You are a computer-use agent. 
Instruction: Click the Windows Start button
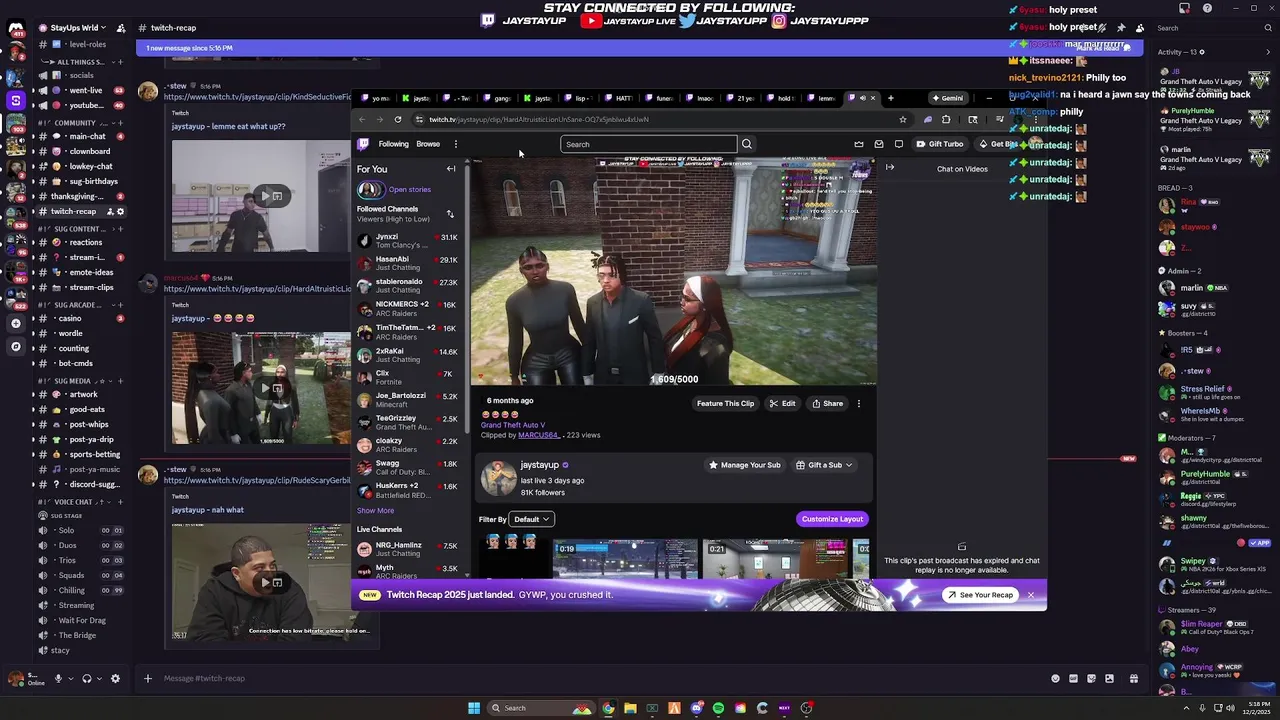(x=474, y=708)
